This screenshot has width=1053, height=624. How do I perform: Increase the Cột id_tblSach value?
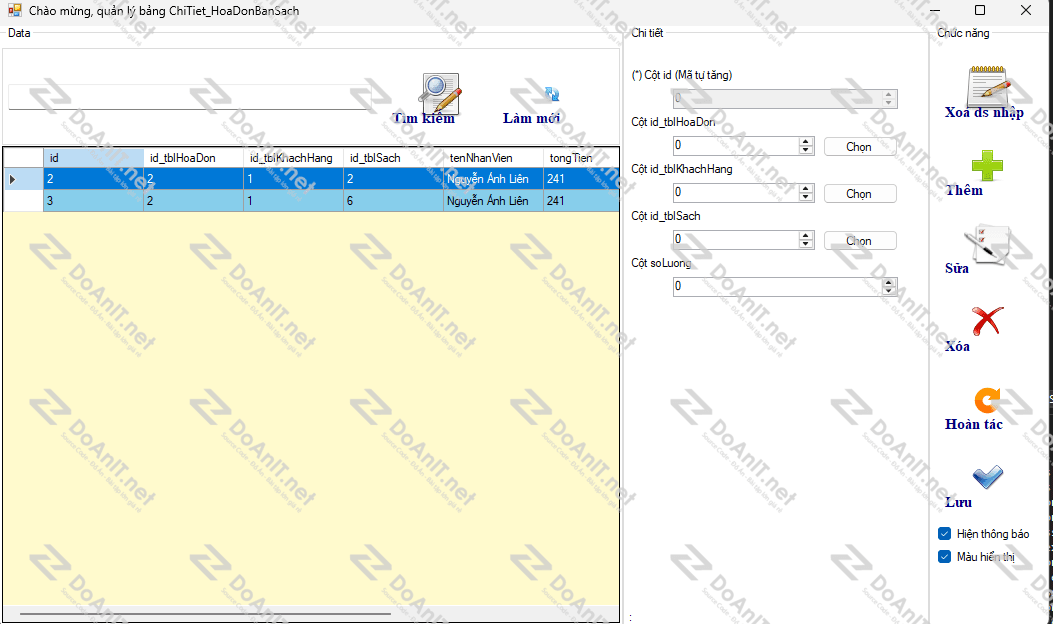tap(806, 235)
